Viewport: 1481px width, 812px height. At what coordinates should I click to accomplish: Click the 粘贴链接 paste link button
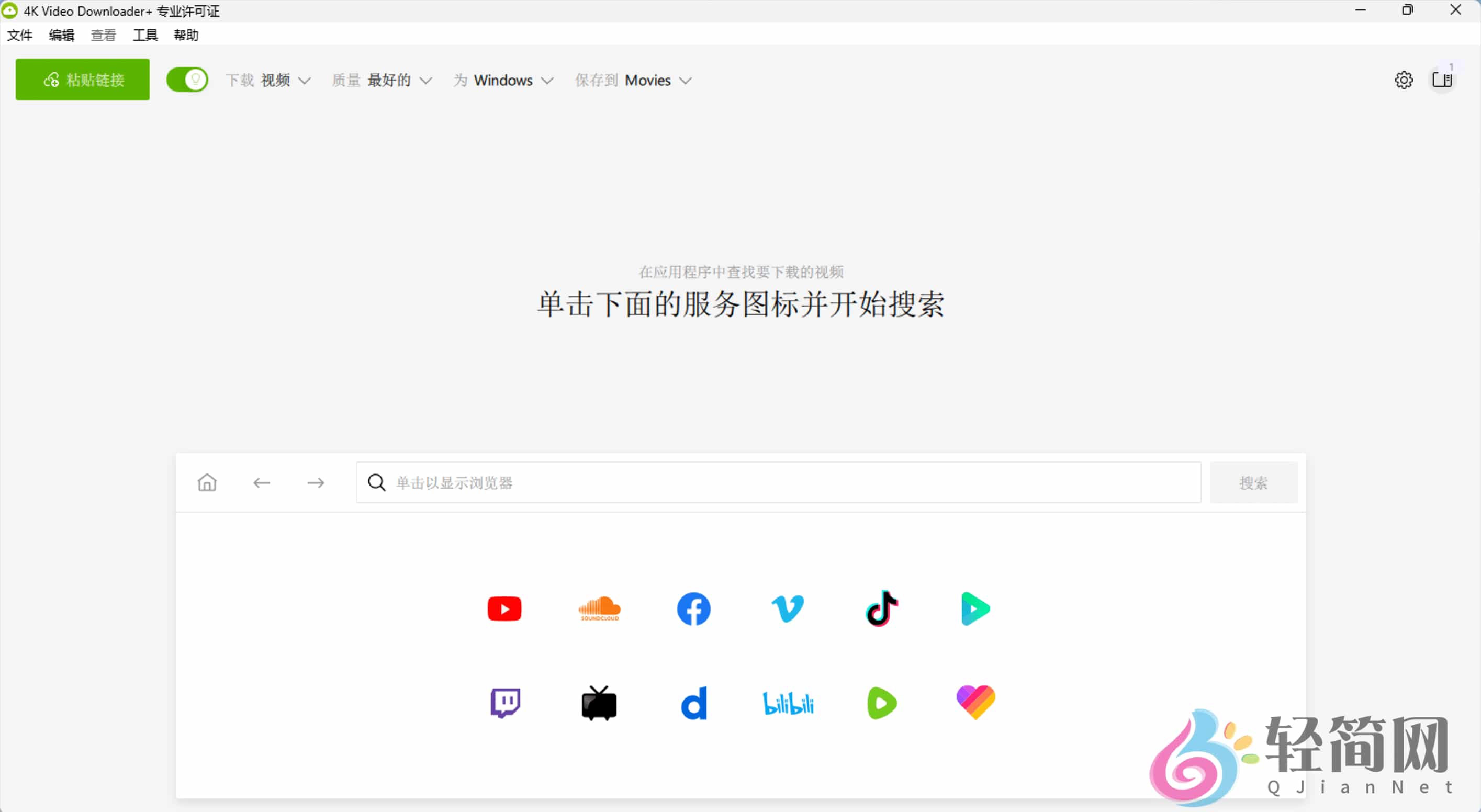[x=82, y=80]
